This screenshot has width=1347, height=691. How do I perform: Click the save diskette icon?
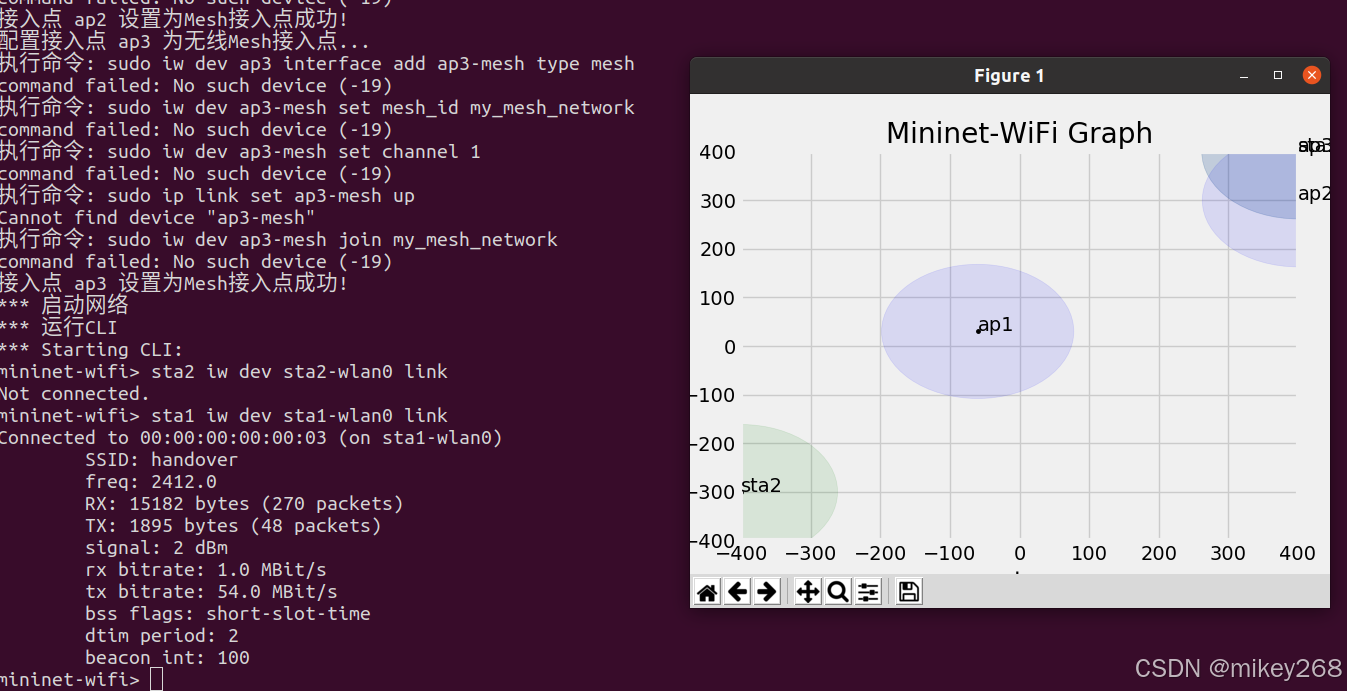pos(907,591)
